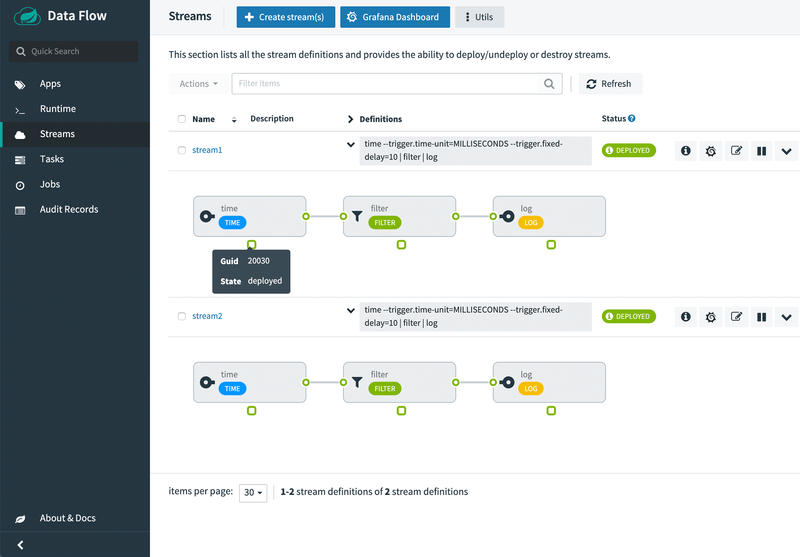Click the DEPLOYED status badge of stream1

(x=629, y=150)
